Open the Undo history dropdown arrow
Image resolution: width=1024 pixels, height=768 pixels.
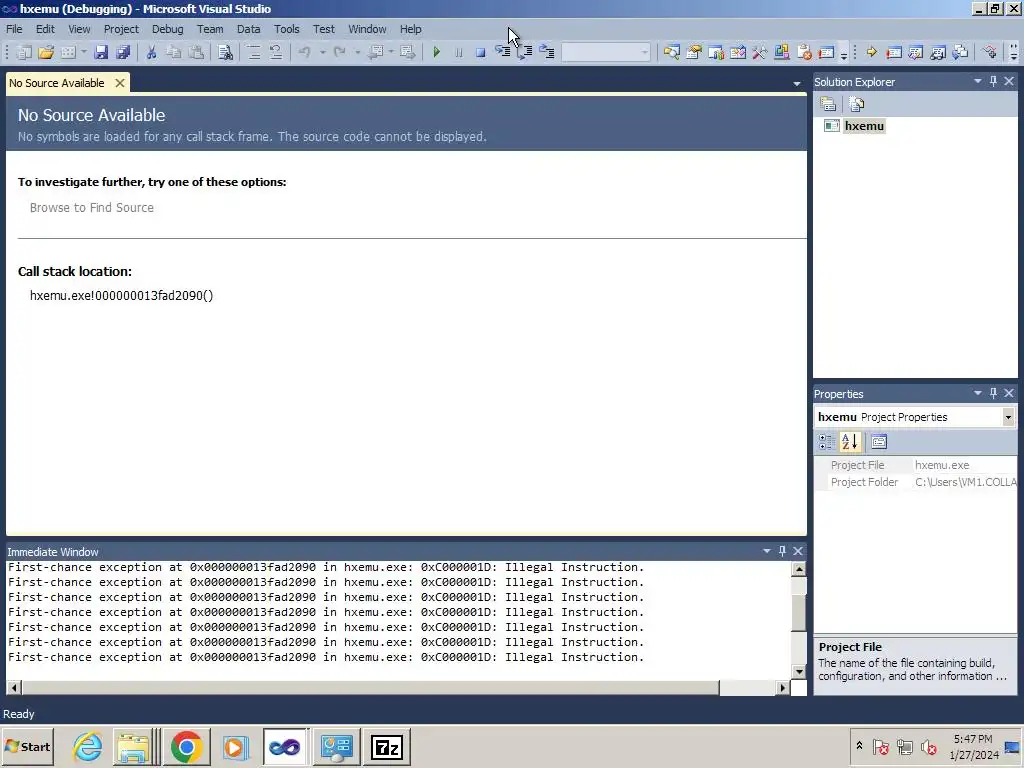[322, 52]
